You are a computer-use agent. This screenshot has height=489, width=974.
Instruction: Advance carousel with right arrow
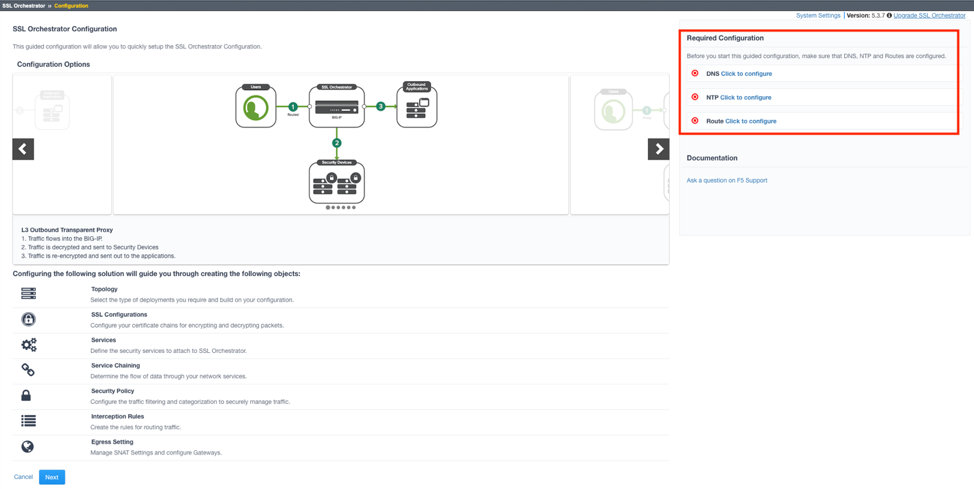point(658,149)
